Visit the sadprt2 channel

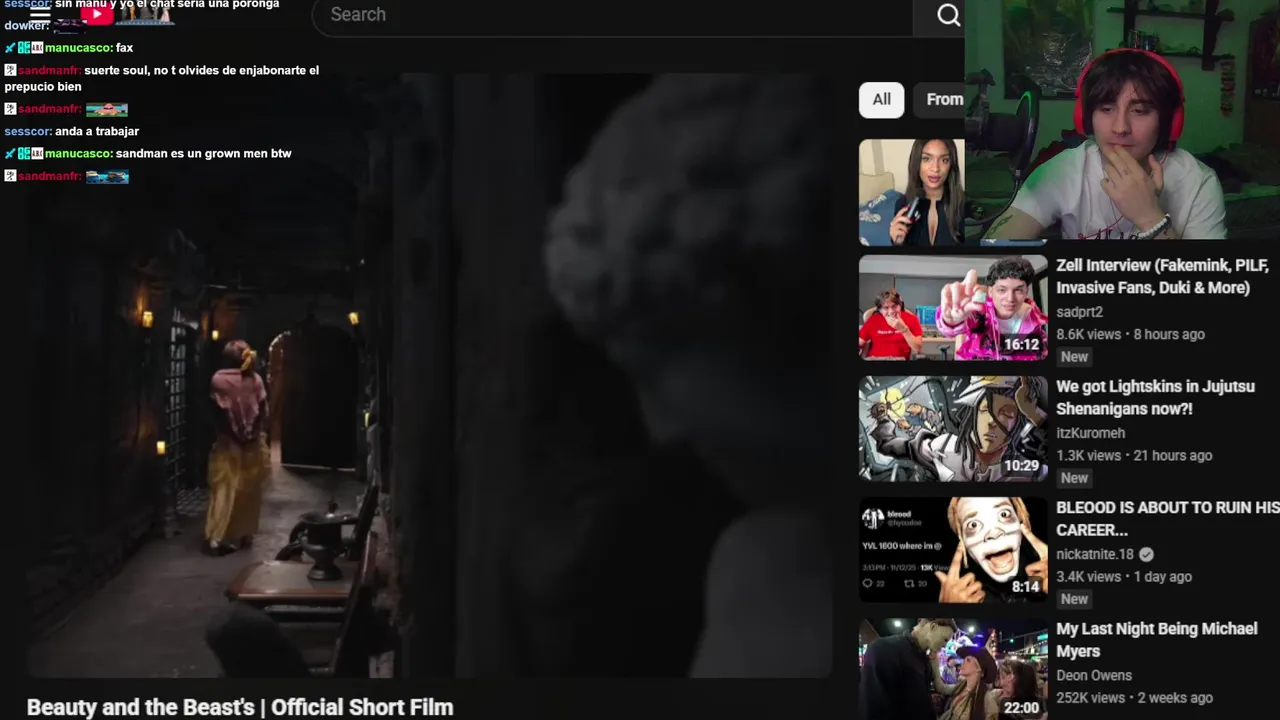click(x=1079, y=312)
